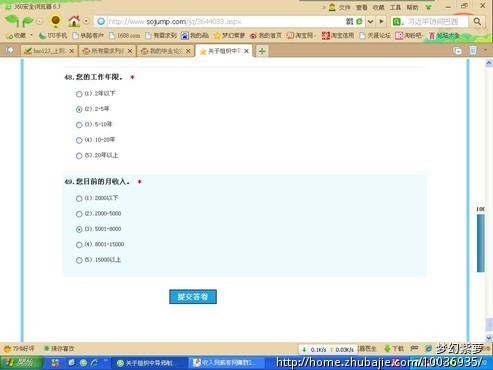Click the green compatibility mode icon in address bar

(359, 22)
